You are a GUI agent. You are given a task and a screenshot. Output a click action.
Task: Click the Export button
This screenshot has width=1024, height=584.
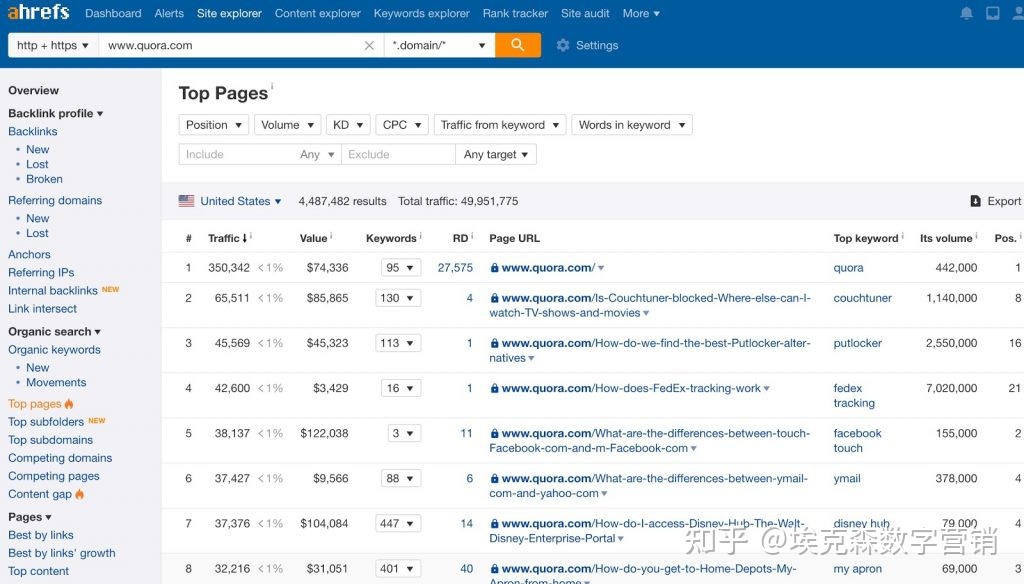(996, 201)
